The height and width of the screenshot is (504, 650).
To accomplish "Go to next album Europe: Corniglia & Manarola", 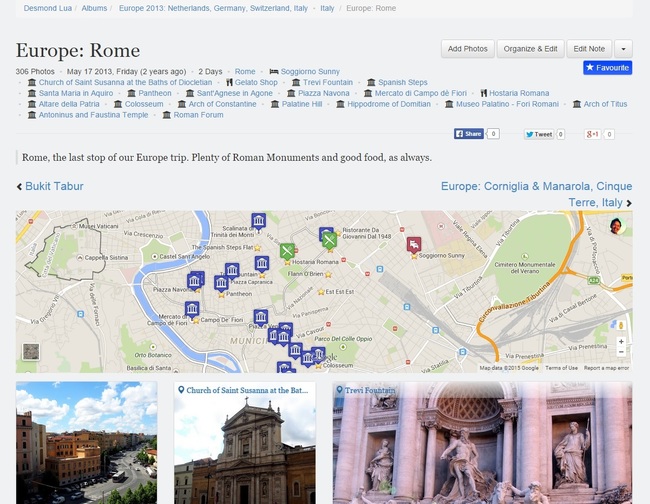I will click(x=536, y=186).
